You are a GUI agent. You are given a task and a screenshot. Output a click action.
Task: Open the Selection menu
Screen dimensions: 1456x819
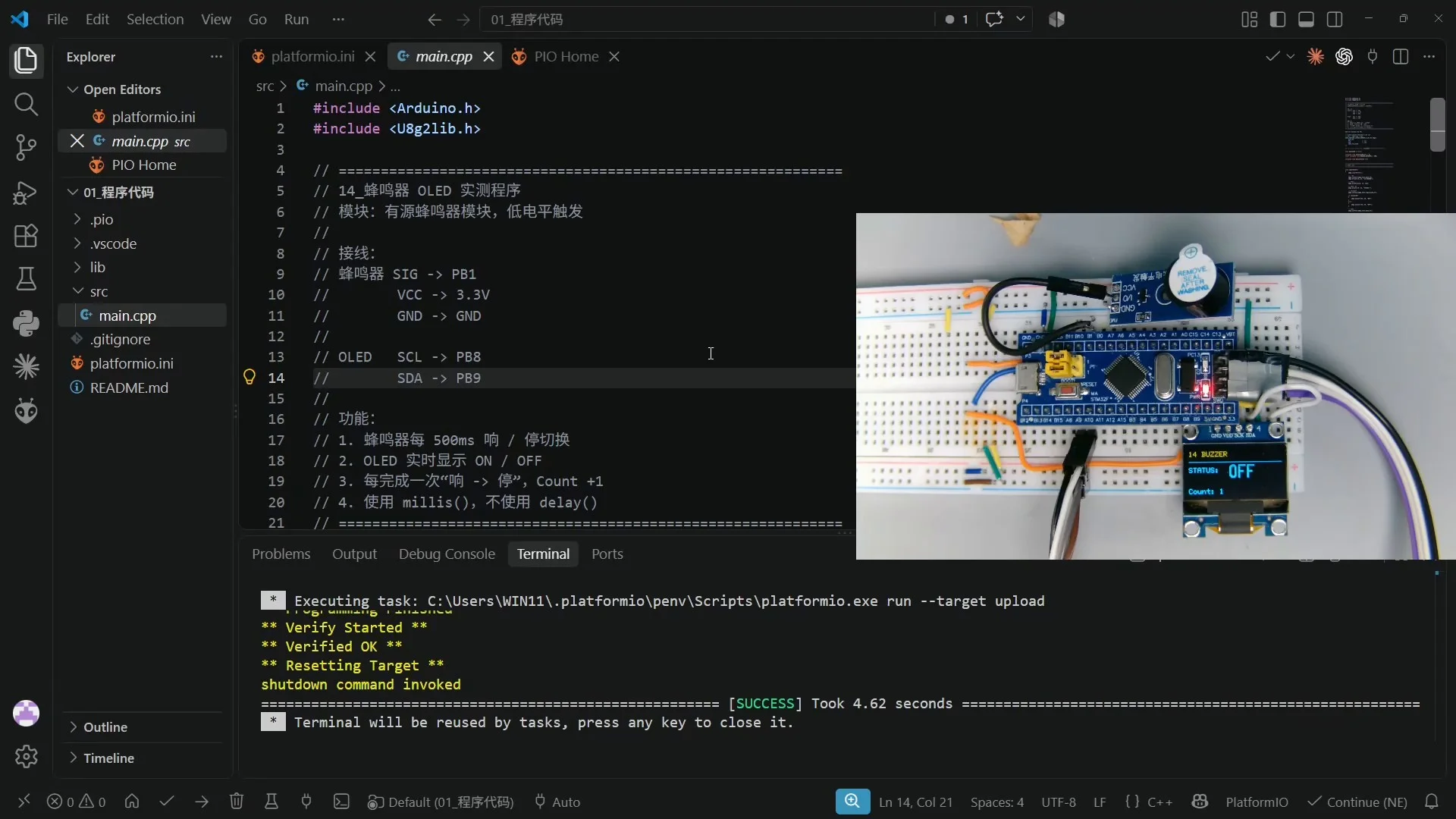point(155,19)
